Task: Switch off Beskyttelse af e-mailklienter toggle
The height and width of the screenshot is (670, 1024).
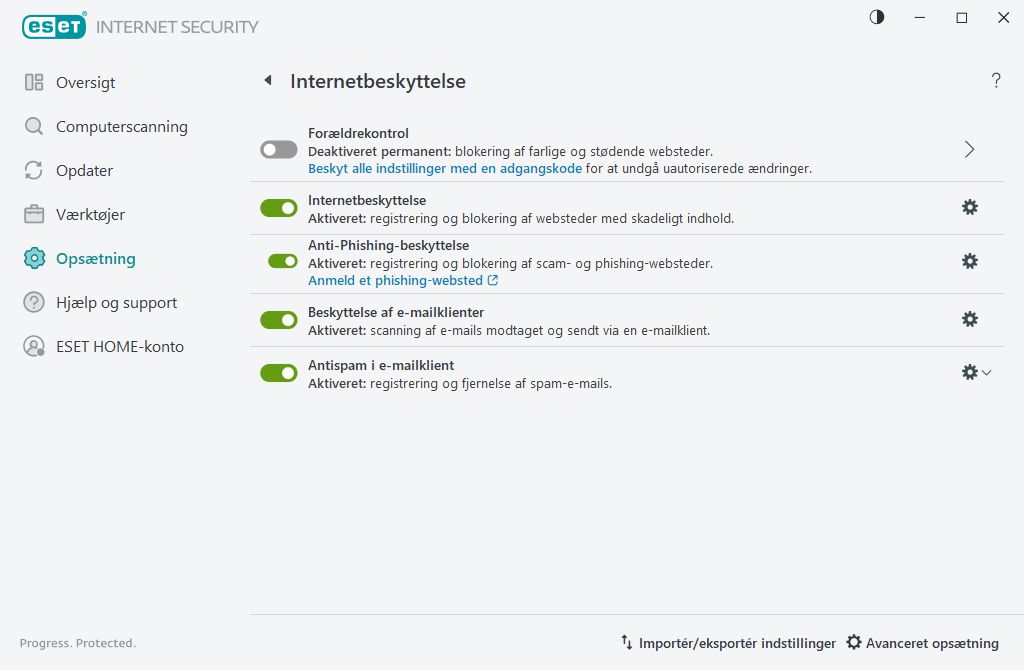Action: [x=279, y=320]
